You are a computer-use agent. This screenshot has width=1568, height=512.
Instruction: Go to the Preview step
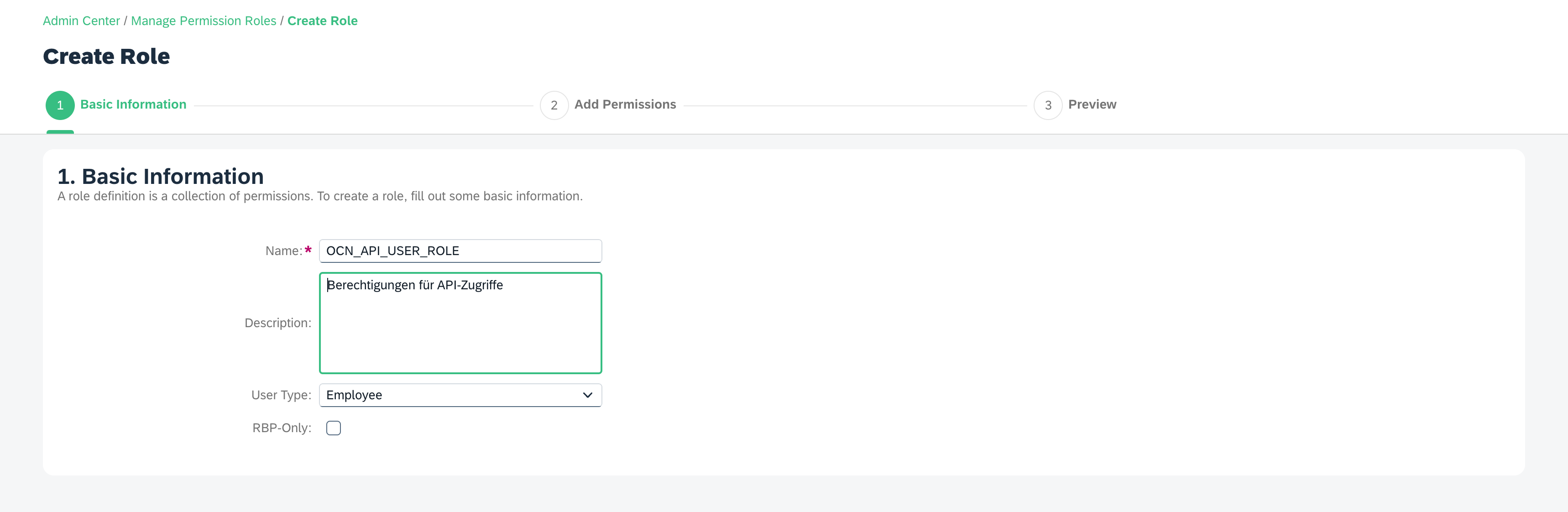click(x=1092, y=104)
